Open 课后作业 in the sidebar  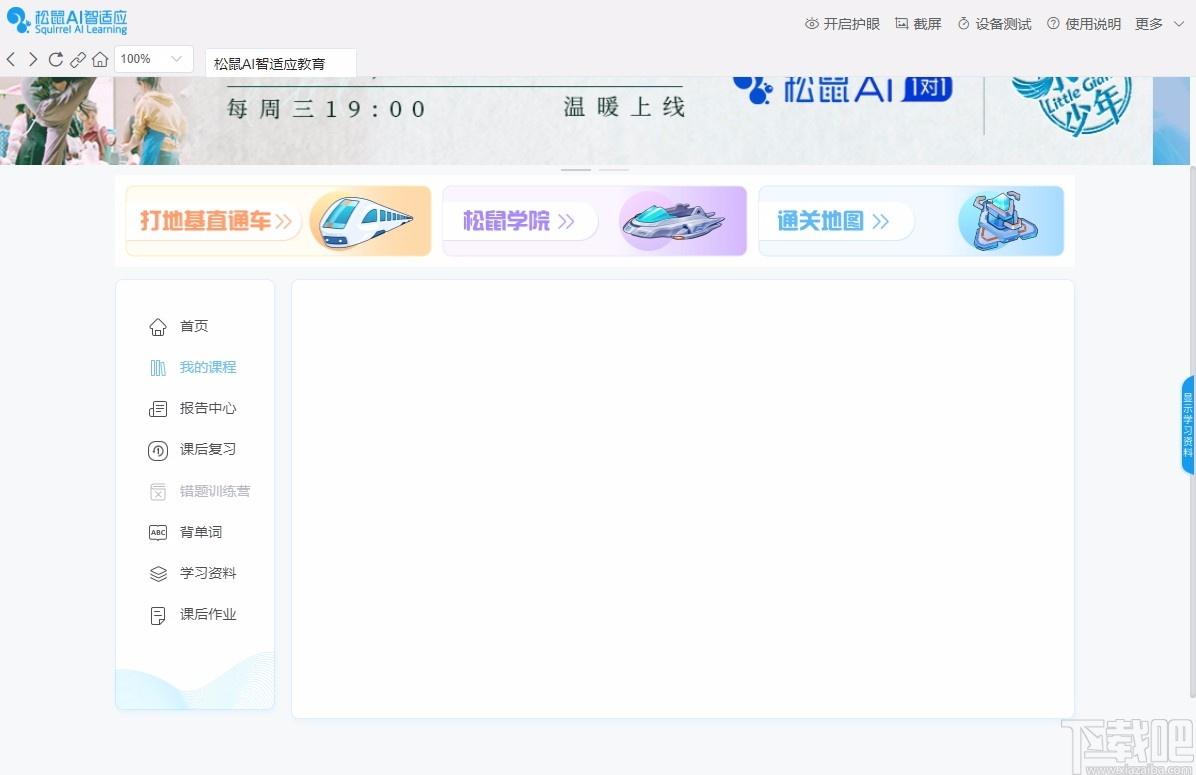pyautogui.click(x=207, y=615)
